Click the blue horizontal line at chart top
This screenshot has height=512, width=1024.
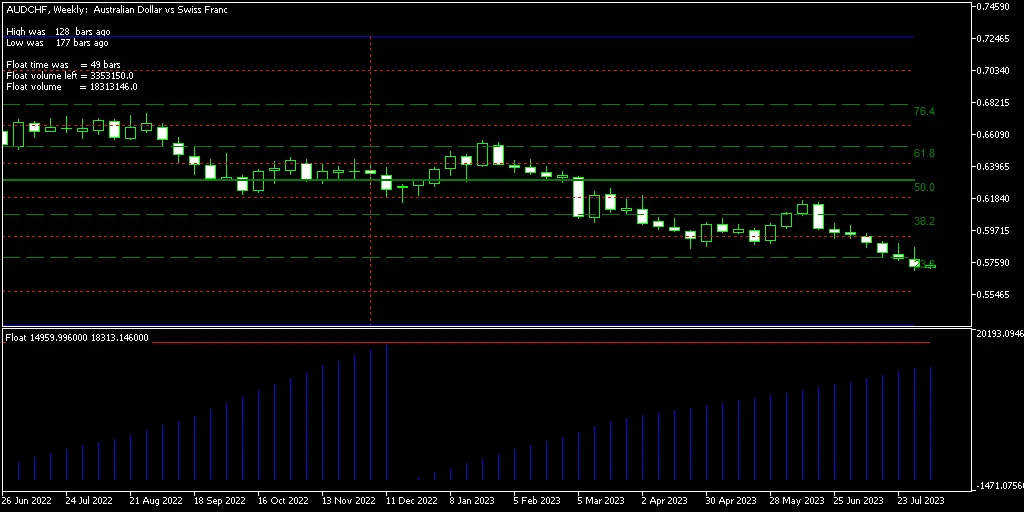click(x=600, y=37)
